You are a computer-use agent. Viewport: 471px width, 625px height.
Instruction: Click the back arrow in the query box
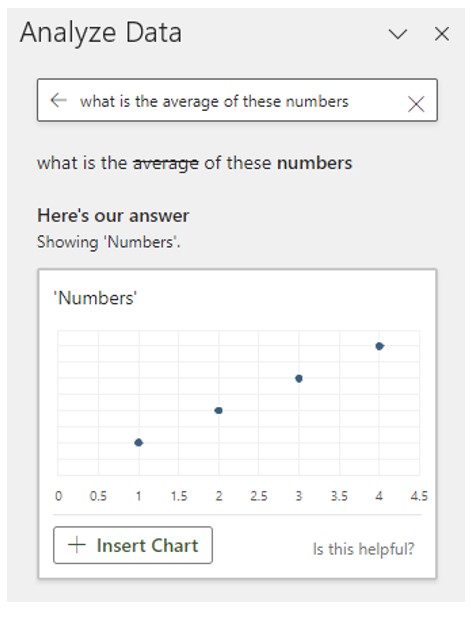click(x=58, y=100)
